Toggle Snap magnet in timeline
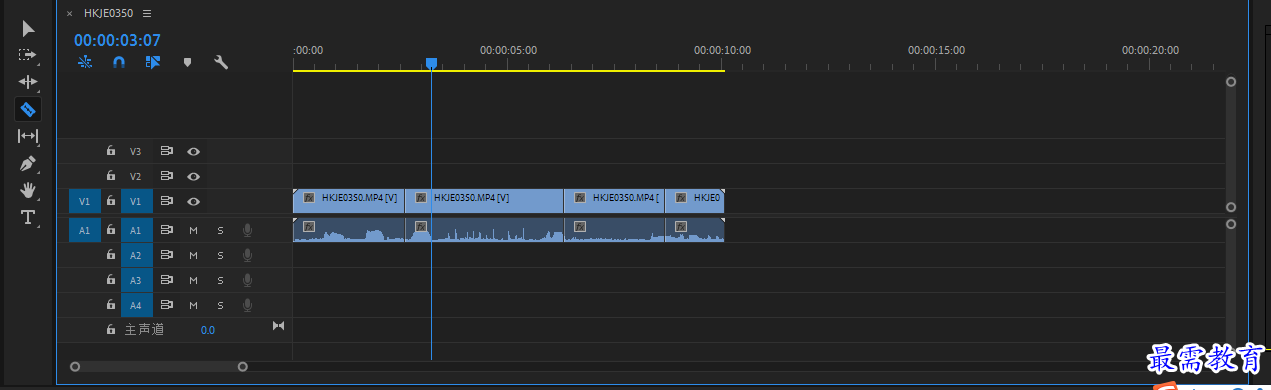The image size is (1271, 390). (x=119, y=62)
